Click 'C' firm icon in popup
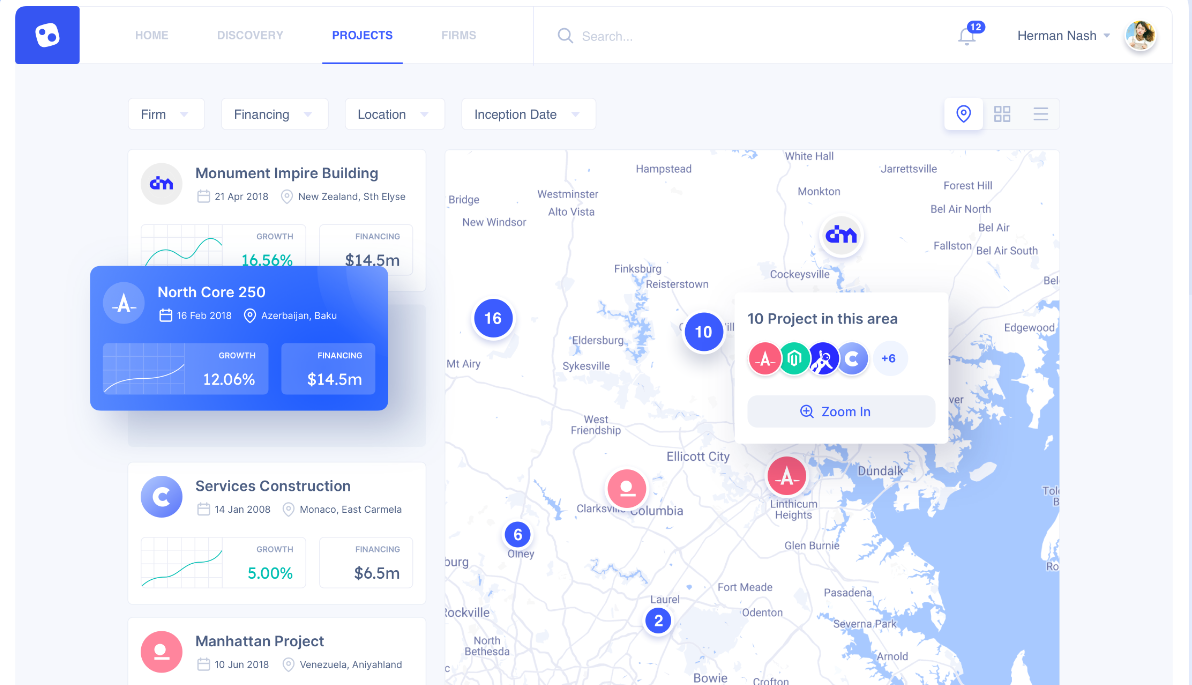Image resolution: width=1192 pixels, height=685 pixels. (853, 358)
